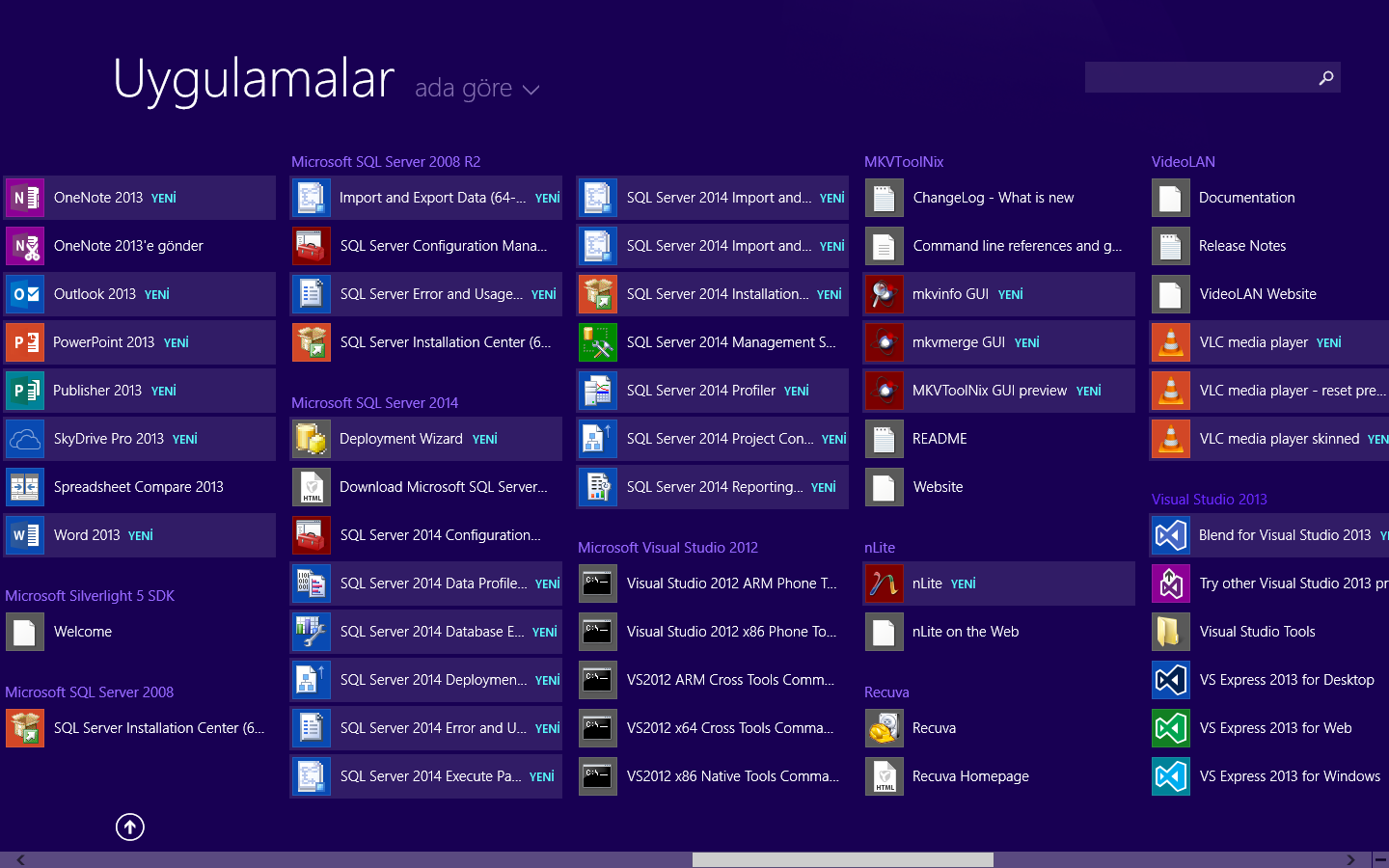Open the 'ada göre' sort dropdown
This screenshot has width=1389, height=868.
477,89
